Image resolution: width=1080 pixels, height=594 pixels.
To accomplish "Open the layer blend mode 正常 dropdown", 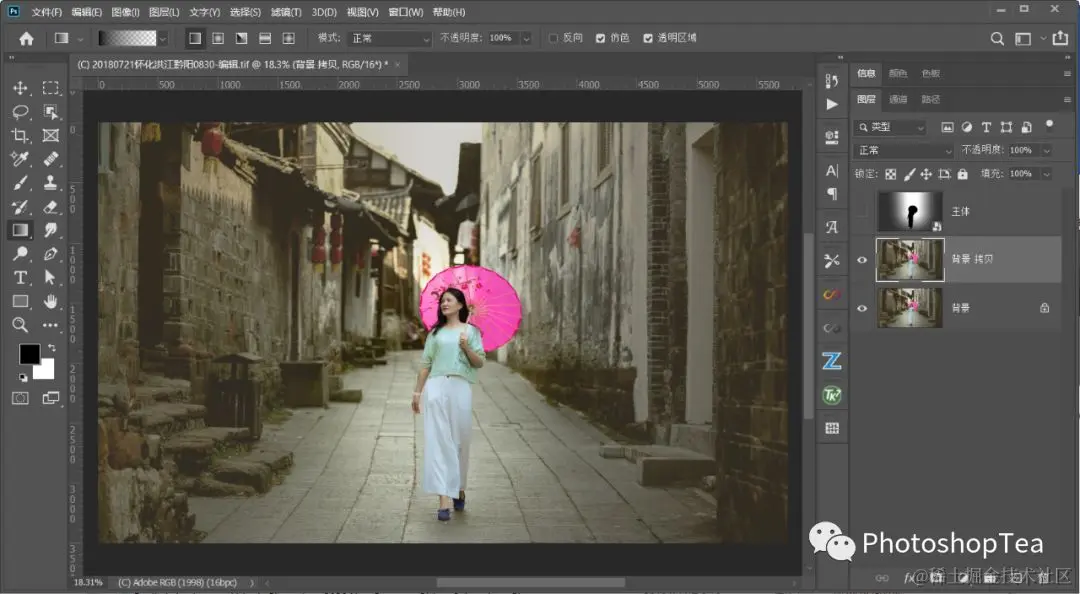I will (x=904, y=150).
